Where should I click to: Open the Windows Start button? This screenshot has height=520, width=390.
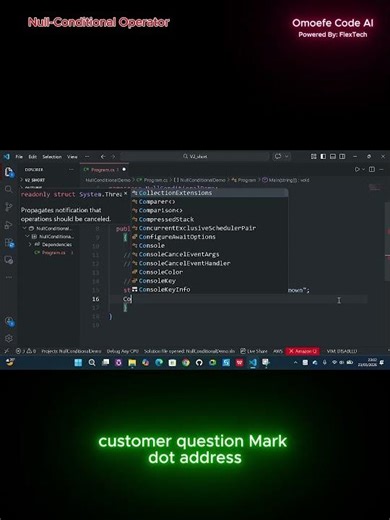[78, 362]
